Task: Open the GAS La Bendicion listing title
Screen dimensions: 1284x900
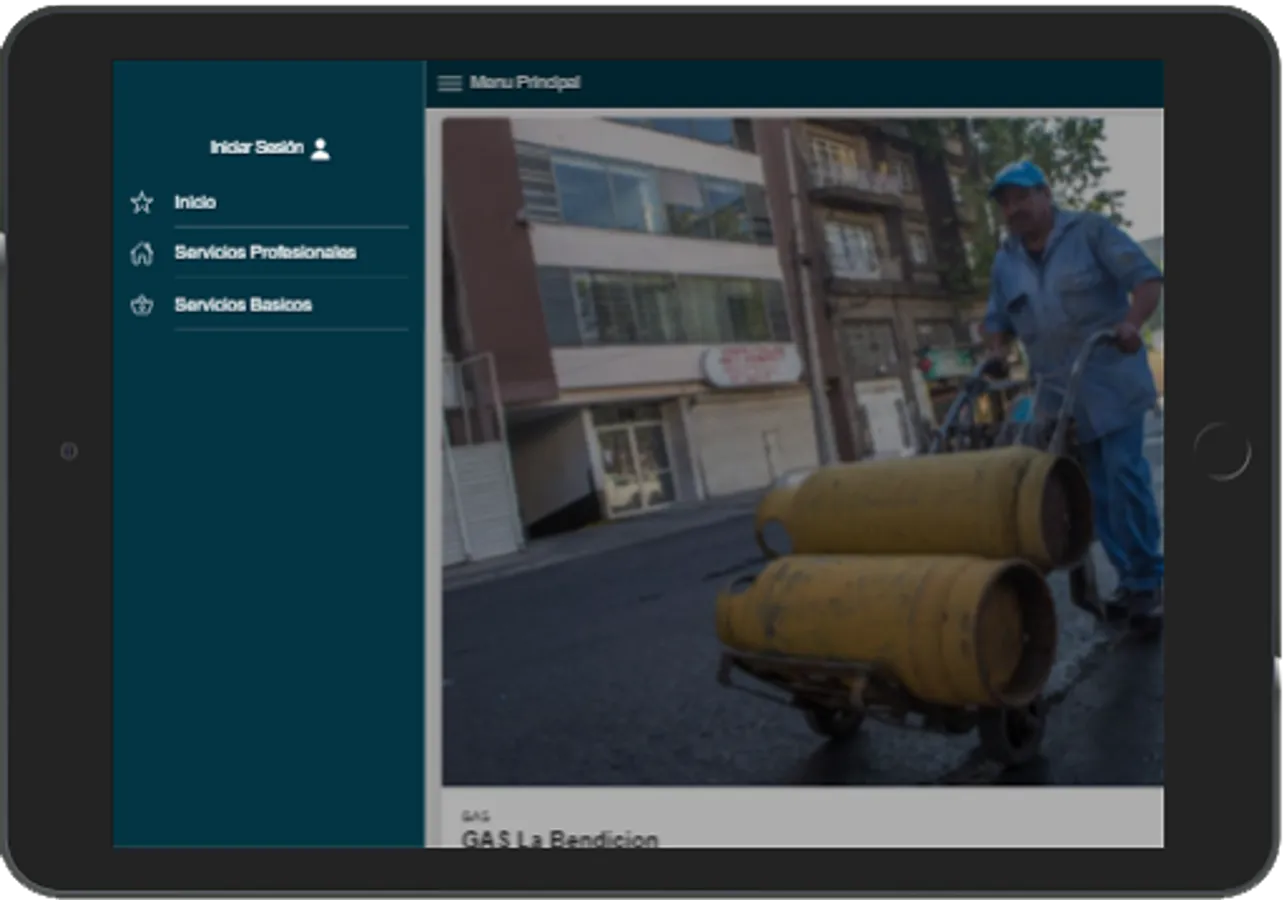Action: coord(560,838)
